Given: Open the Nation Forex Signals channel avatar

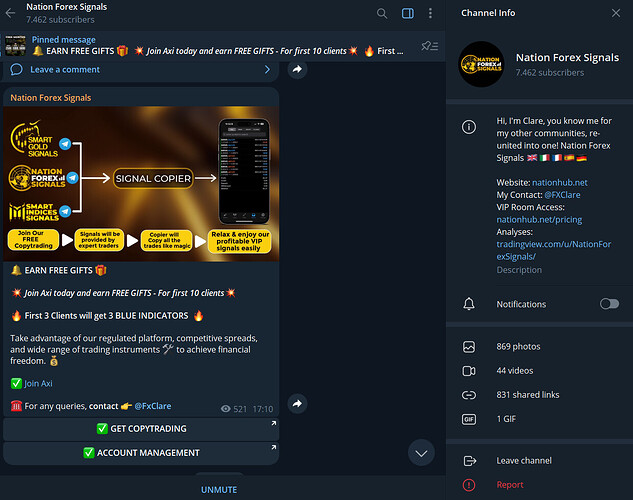Looking at the screenshot, I should tap(481, 64).
